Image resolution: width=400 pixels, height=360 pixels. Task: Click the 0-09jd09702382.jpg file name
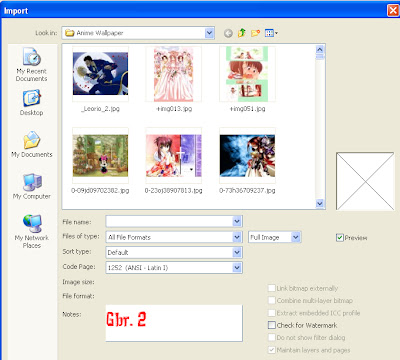point(100,190)
